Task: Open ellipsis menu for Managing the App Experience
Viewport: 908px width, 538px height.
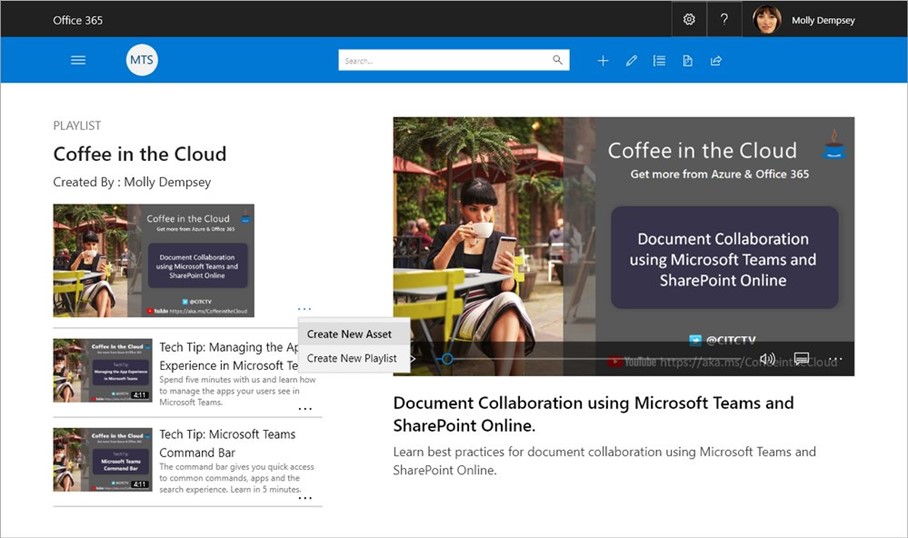Action: pyautogui.click(x=305, y=409)
